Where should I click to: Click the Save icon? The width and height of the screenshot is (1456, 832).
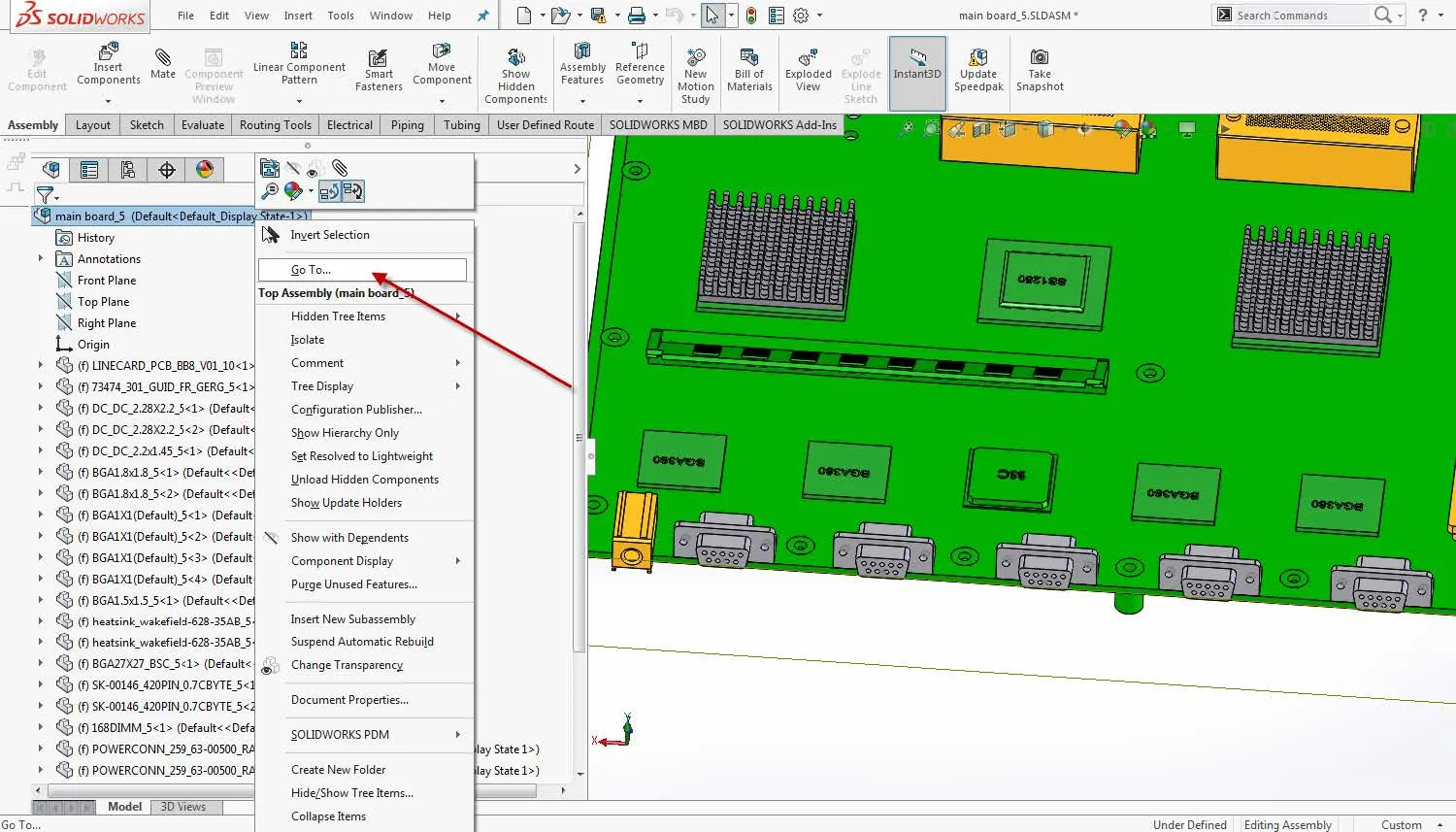[598, 15]
